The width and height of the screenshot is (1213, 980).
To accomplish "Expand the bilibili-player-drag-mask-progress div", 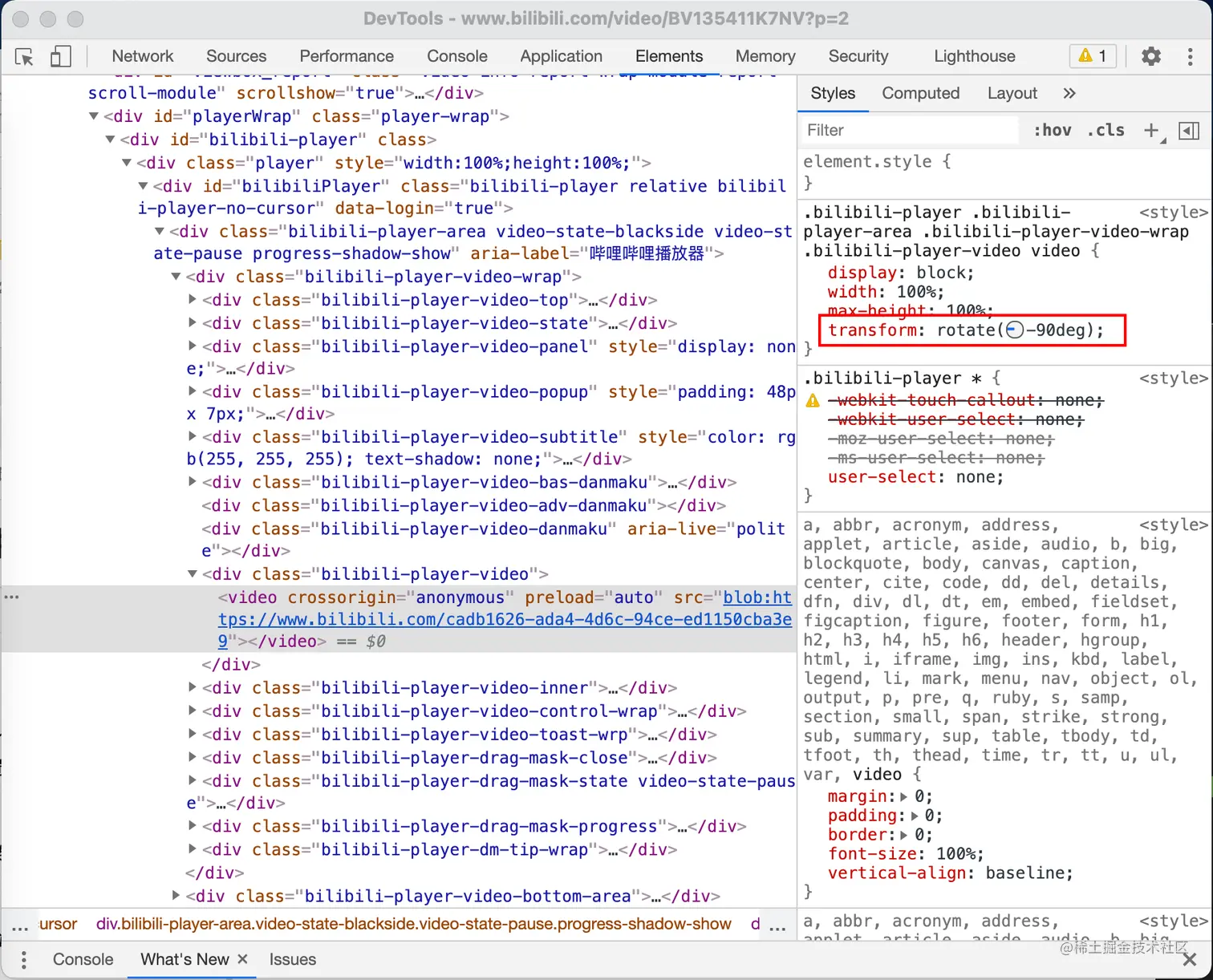I will click(193, 826).
